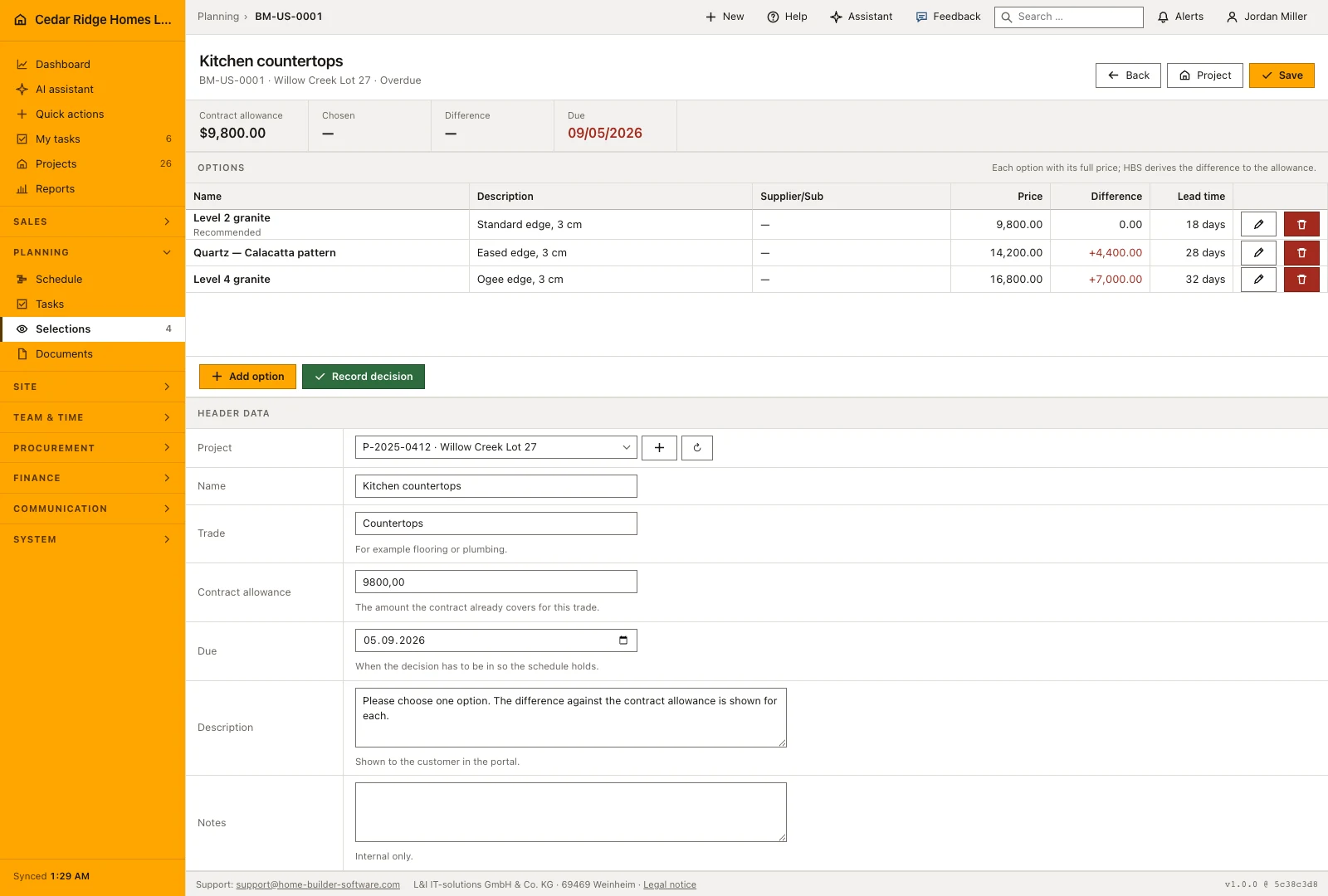
Task: Expand the Site sidebar section
Action: (92, 387)
